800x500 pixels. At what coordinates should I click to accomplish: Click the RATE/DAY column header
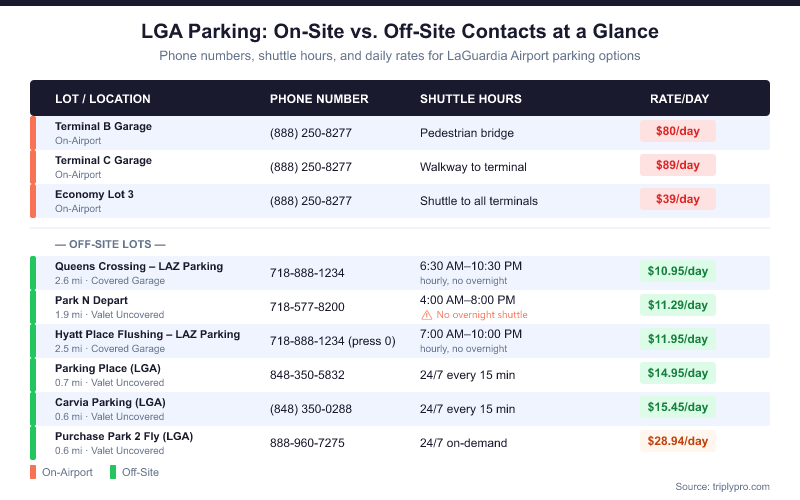tap(680, 99)
